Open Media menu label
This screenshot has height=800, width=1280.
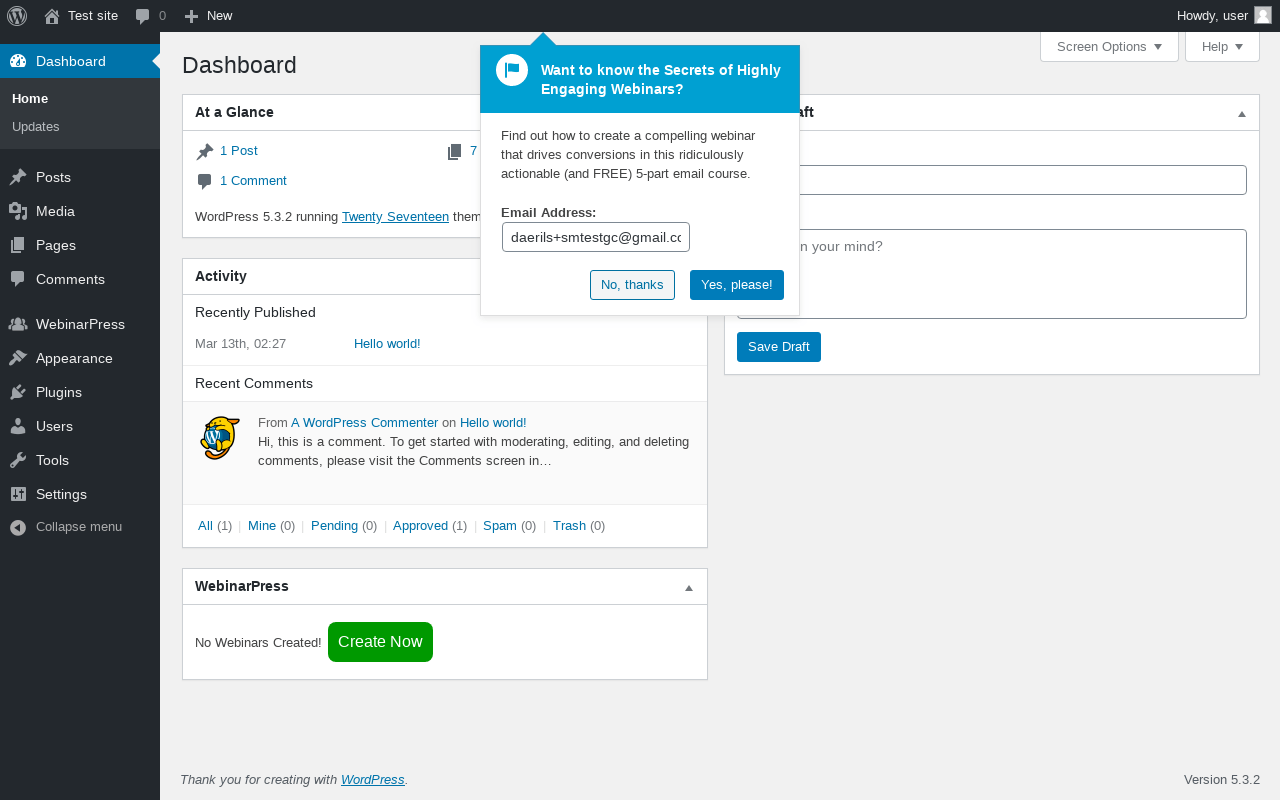(55, 211)
